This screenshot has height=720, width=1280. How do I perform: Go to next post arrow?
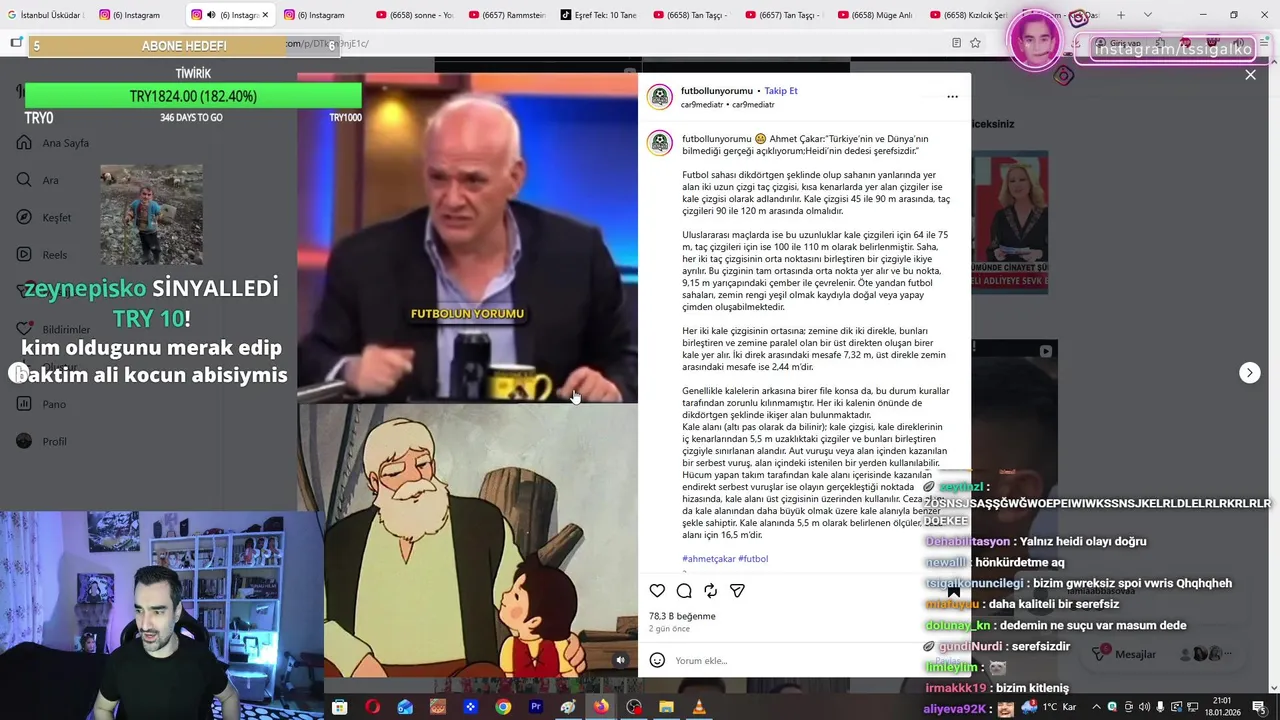(1249, 373)
